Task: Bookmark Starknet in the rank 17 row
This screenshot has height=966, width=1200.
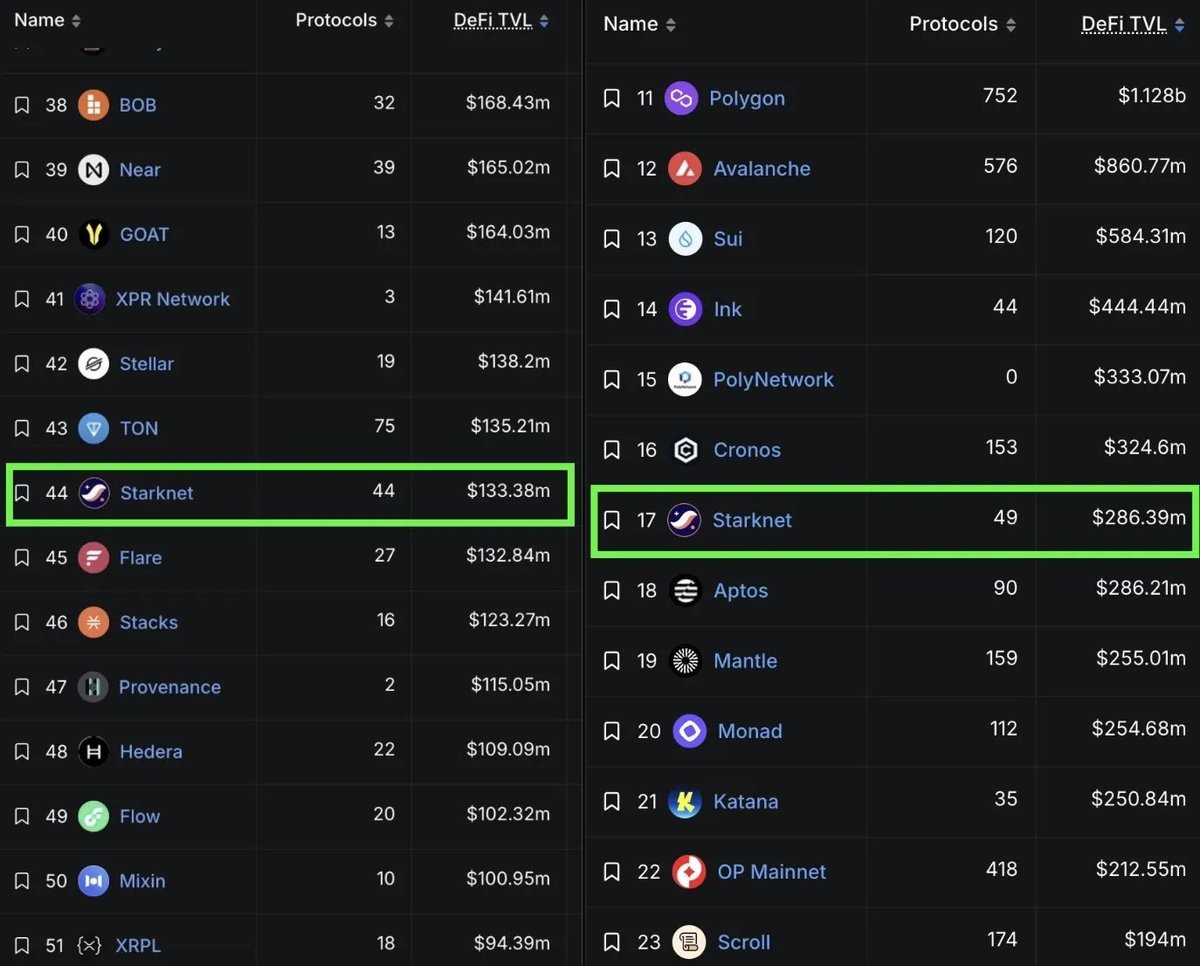Action: point(612,520)
